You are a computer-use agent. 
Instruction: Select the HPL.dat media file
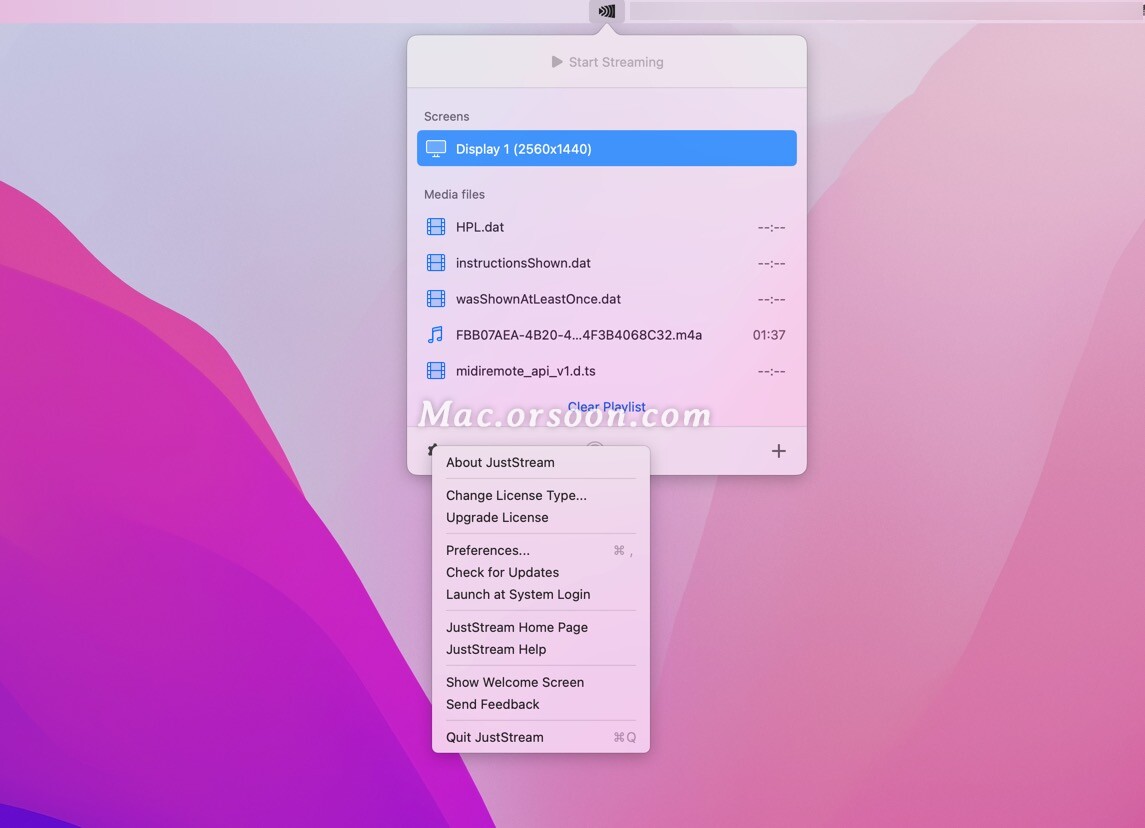click(607, 227)
